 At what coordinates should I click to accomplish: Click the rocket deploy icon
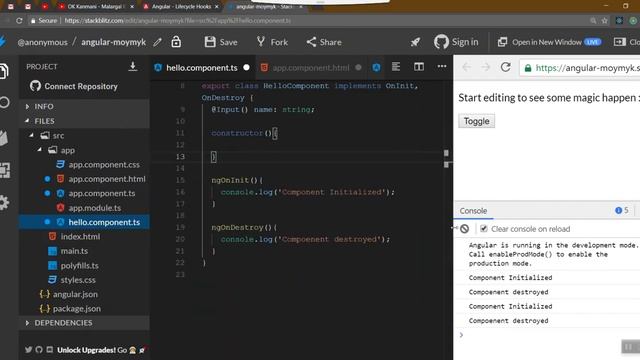point(416,42)
